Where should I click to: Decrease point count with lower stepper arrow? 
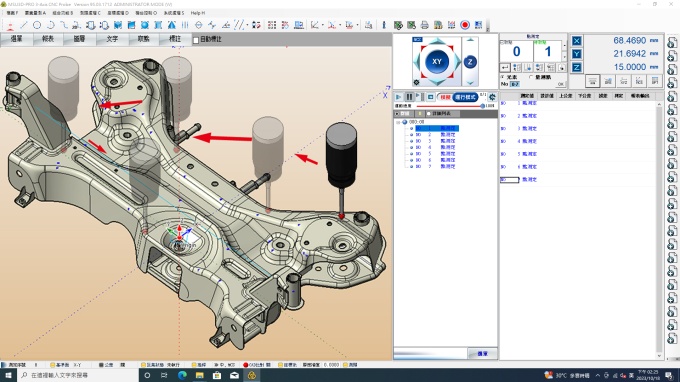[x=565, y=56]
